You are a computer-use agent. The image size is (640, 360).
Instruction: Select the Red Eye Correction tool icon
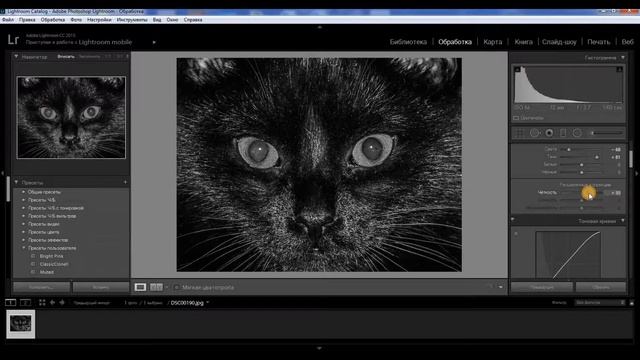tap(549, 133)
